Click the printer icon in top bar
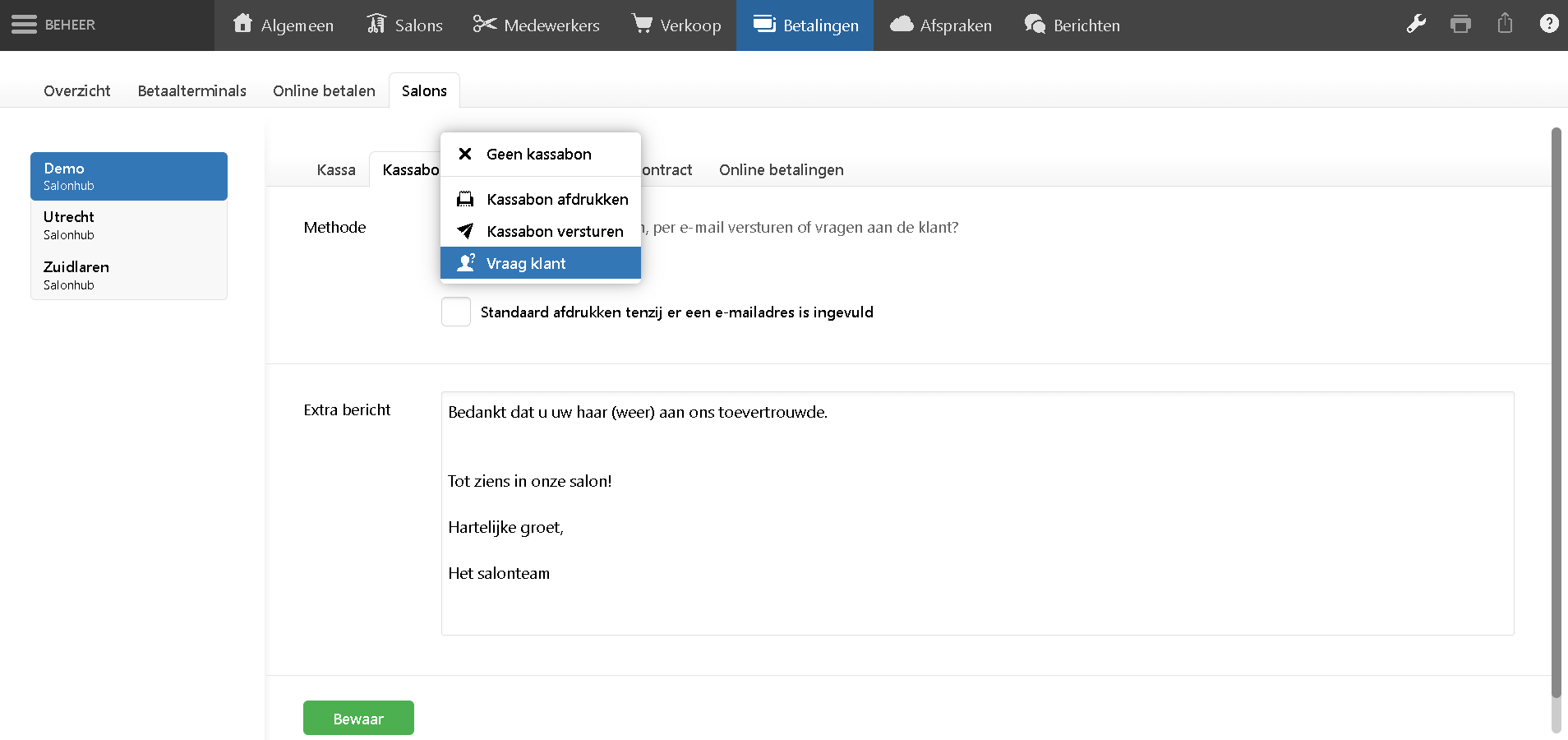This screenshot has width=1568, height=740. [1460, 24]
